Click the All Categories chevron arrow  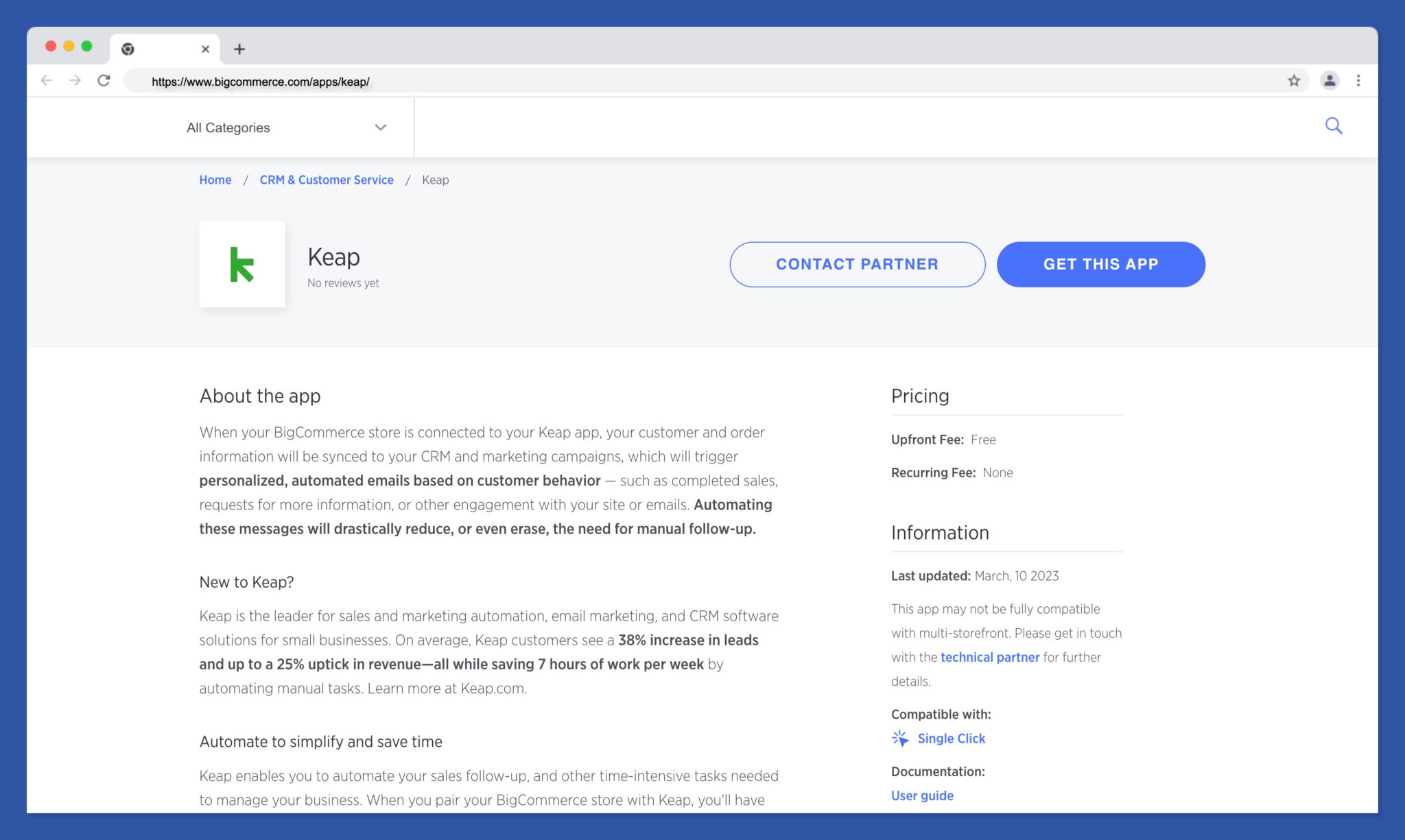coord(381,128)
